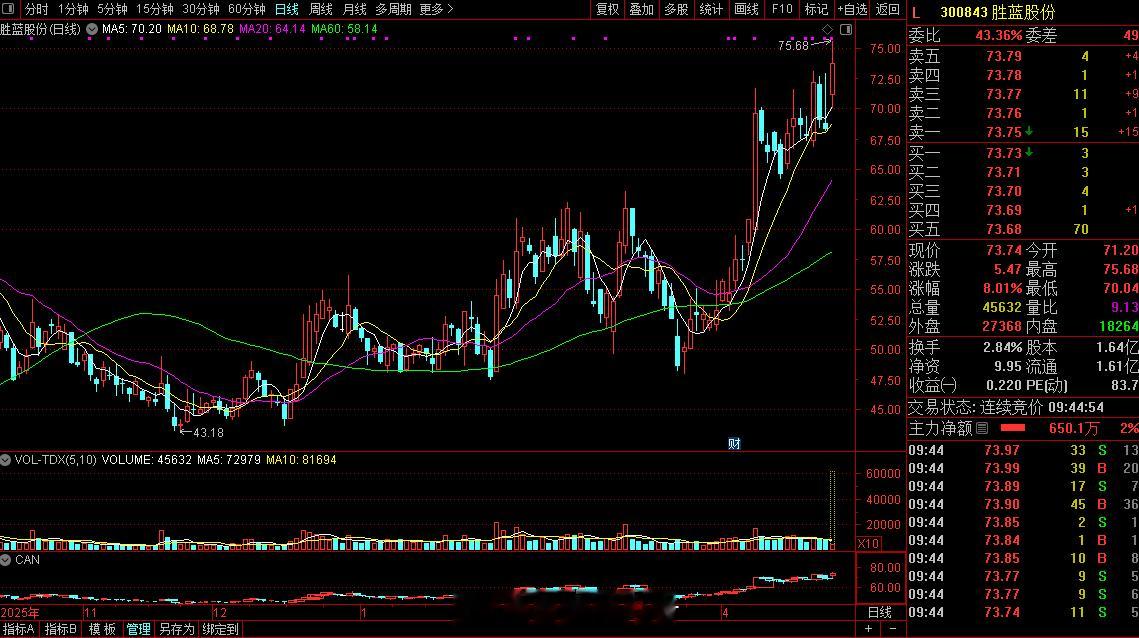Switch to 指标B tab
The image size is (1139, 638).
60,629
